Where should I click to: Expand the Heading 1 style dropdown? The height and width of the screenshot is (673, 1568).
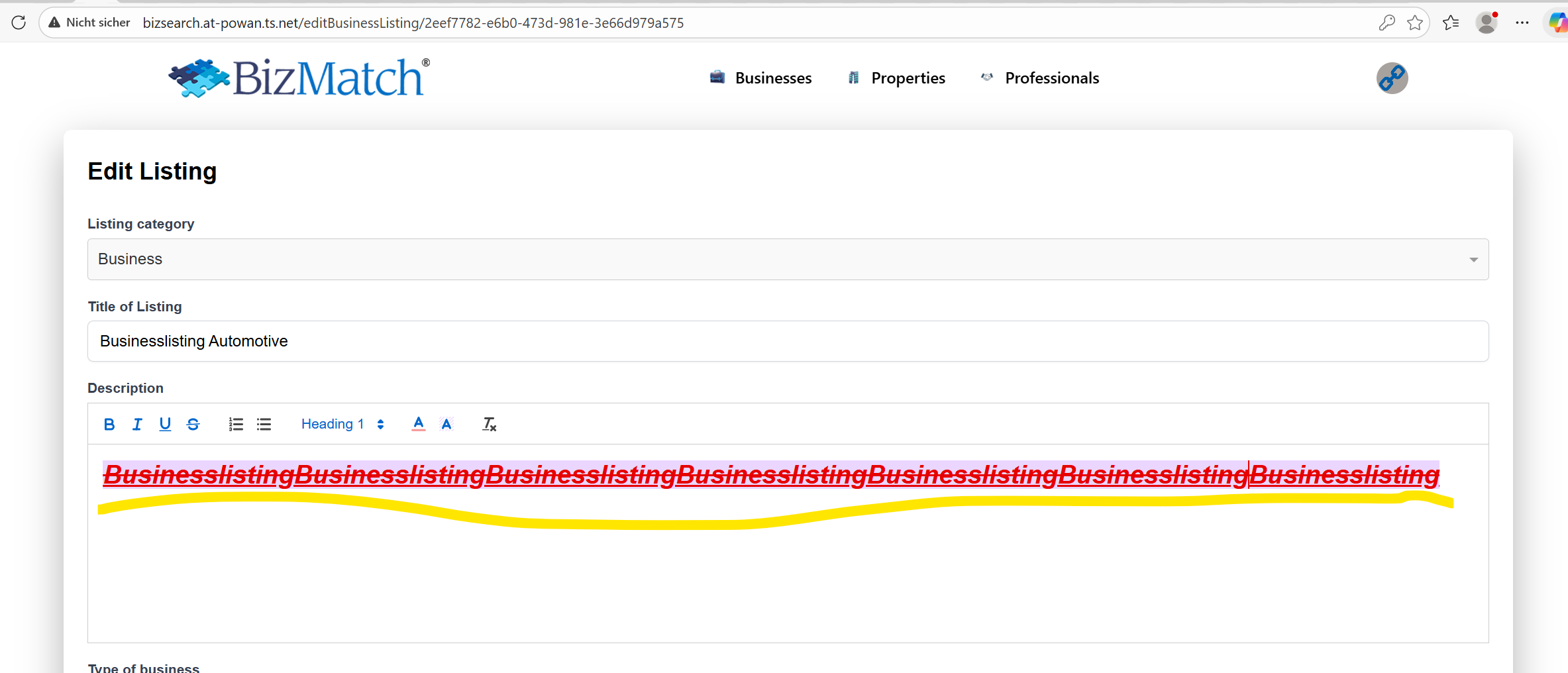342,425
